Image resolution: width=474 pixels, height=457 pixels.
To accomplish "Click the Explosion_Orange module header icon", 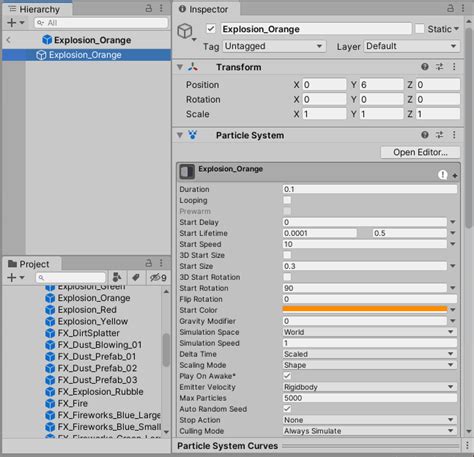I will pyautogui.click(x=187, y=172).
